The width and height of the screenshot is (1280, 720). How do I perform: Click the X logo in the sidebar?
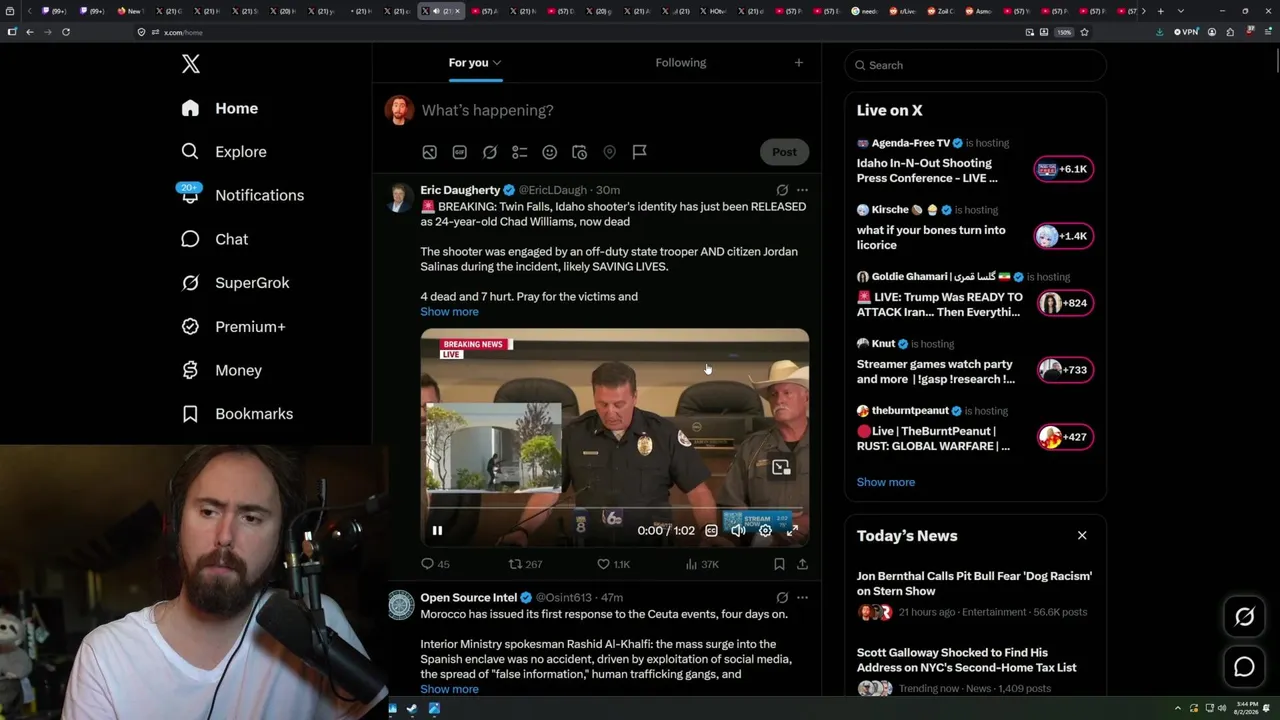[x=191, y=64]
